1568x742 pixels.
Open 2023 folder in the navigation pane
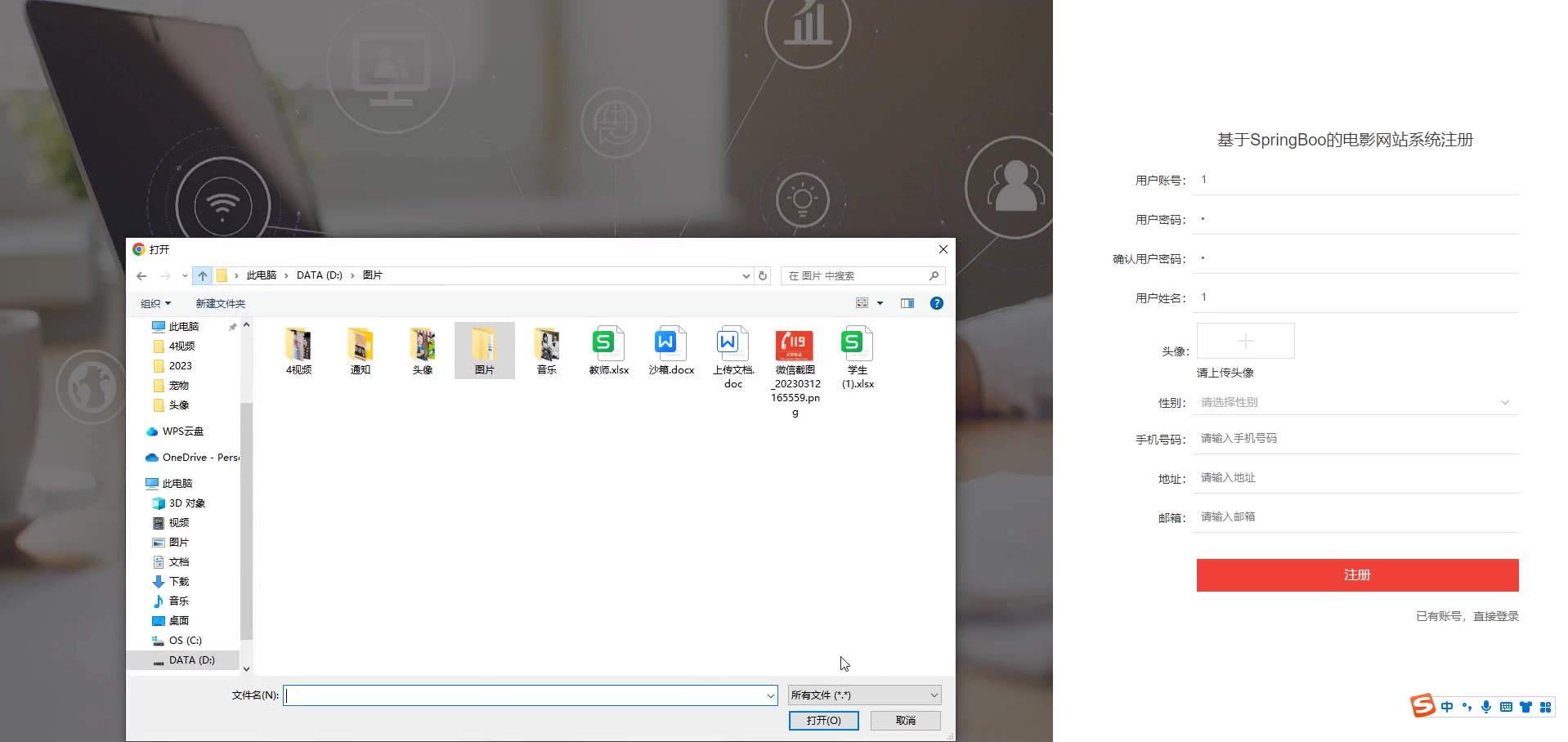coord(181,366)
